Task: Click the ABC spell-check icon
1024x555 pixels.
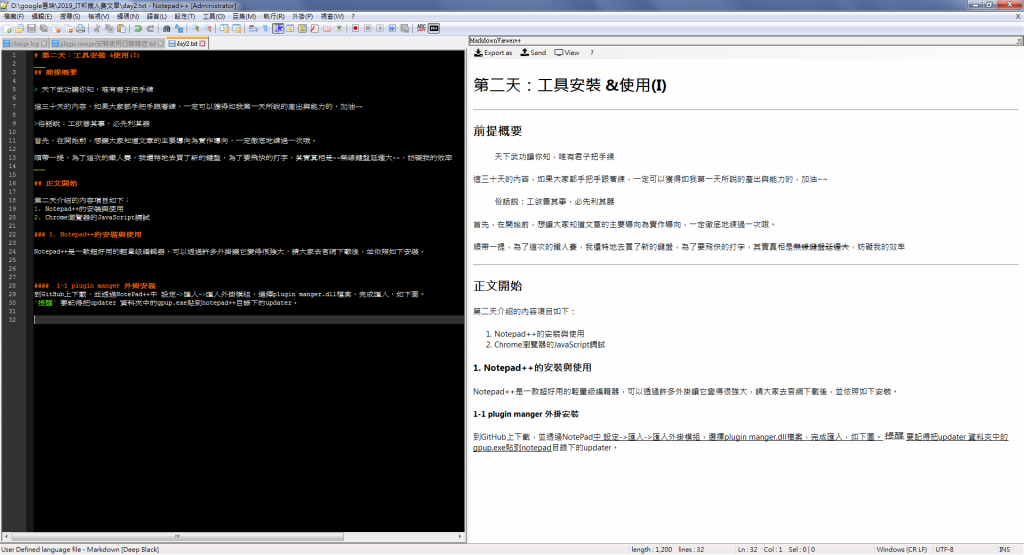Action: pyautogui.click(x=421, y=29)
